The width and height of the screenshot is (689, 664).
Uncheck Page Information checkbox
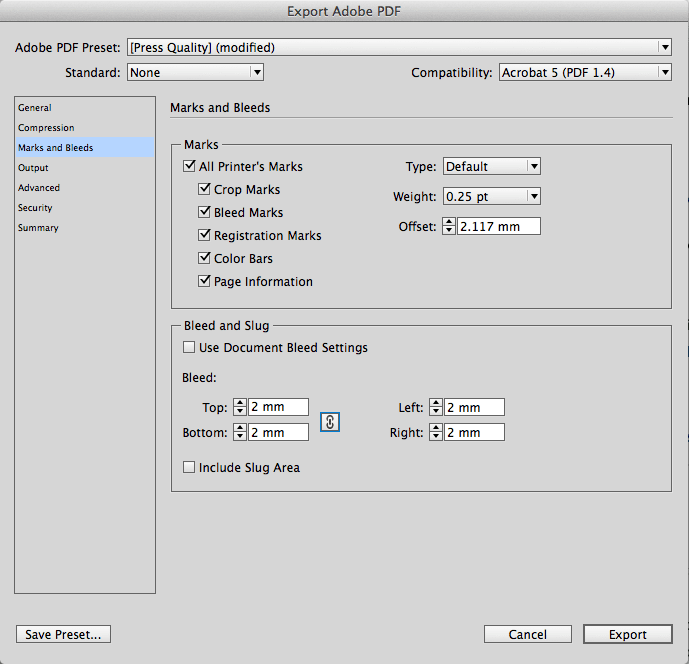coord(204,281)
